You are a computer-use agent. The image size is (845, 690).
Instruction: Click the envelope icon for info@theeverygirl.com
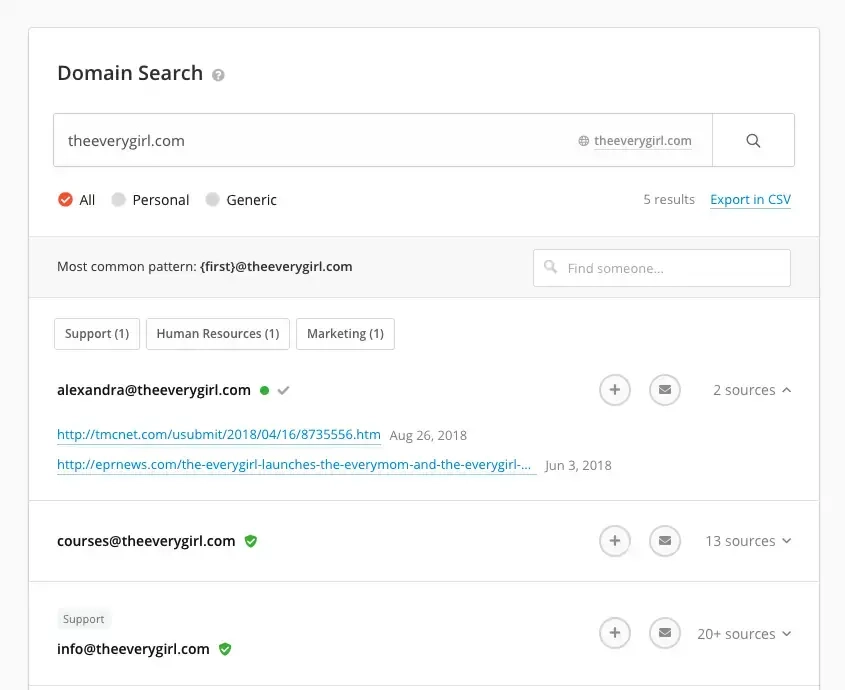[665, 633]
